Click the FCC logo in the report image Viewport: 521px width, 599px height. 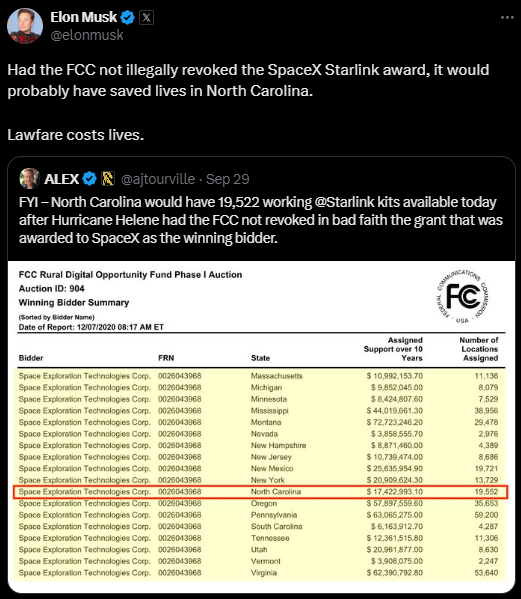[x=463, y=297]
